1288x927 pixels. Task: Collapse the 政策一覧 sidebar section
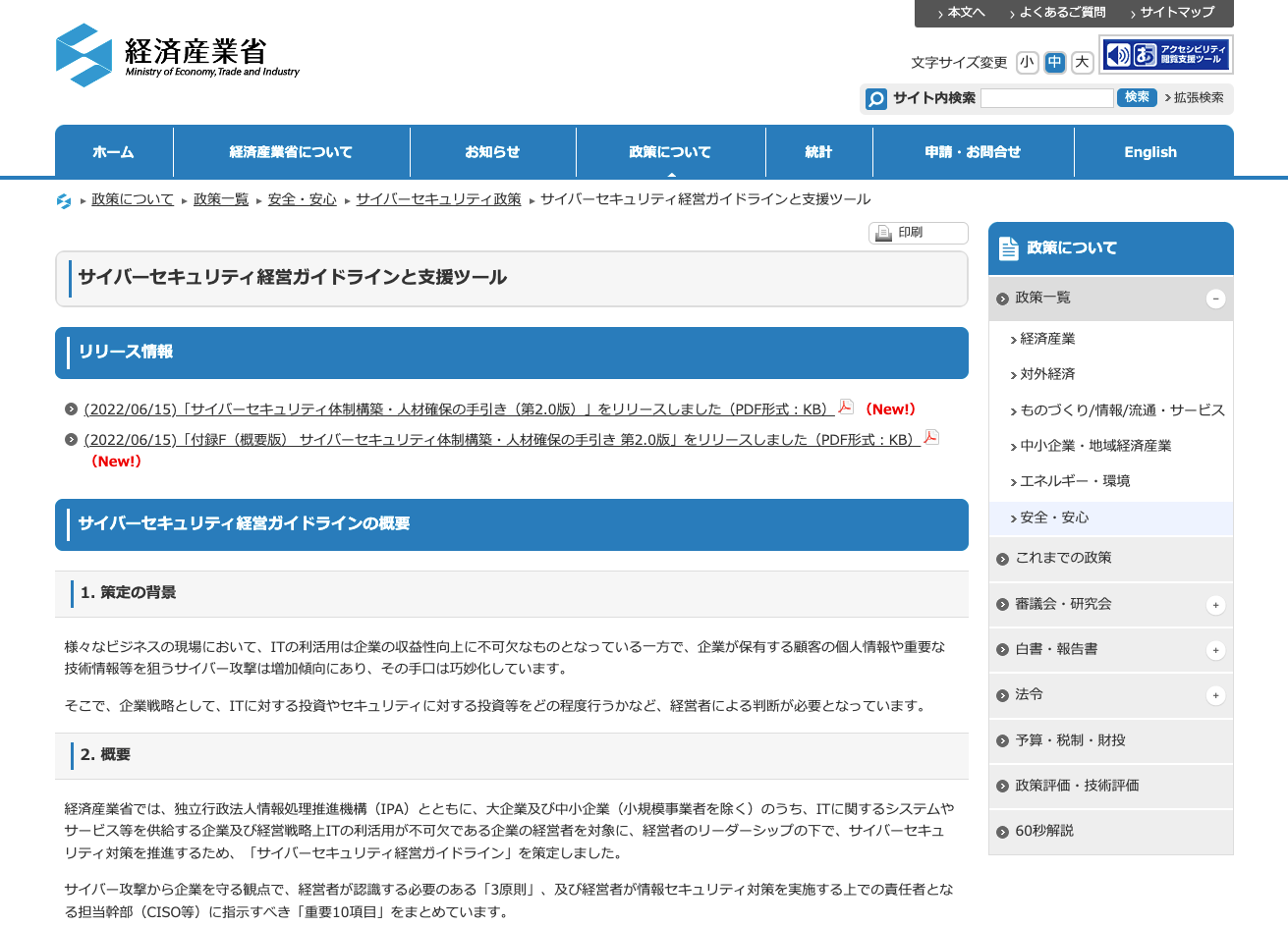pos(1215,299)
